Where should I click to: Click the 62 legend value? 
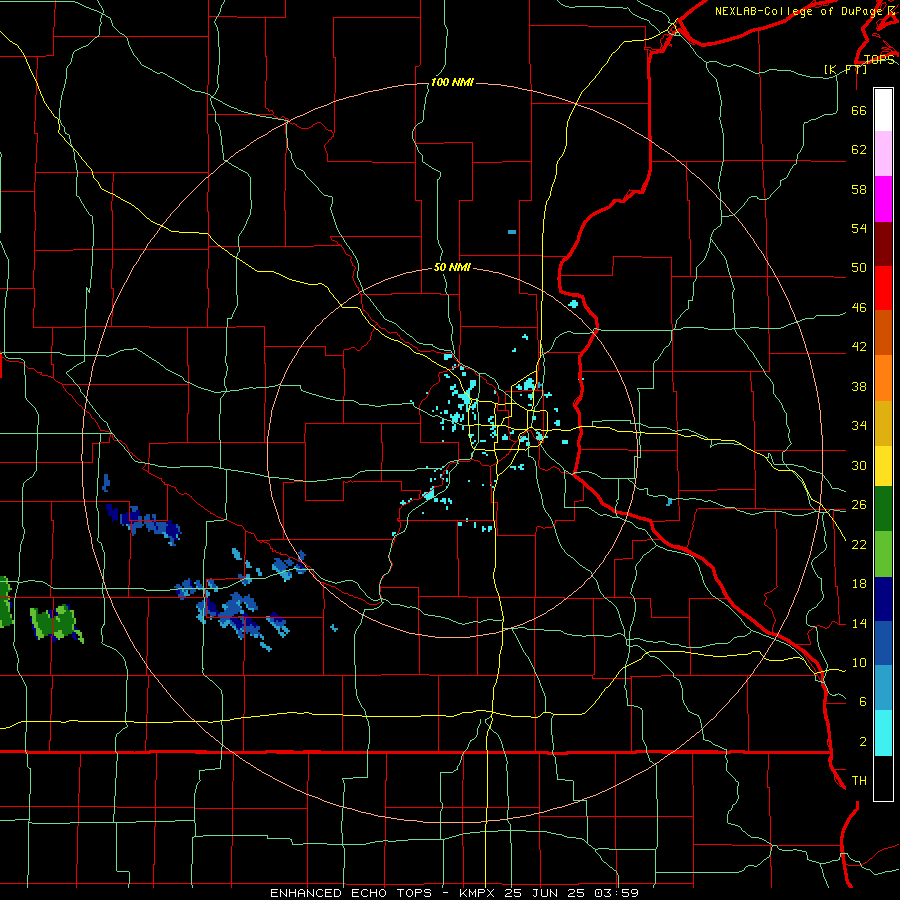[859, 149]
